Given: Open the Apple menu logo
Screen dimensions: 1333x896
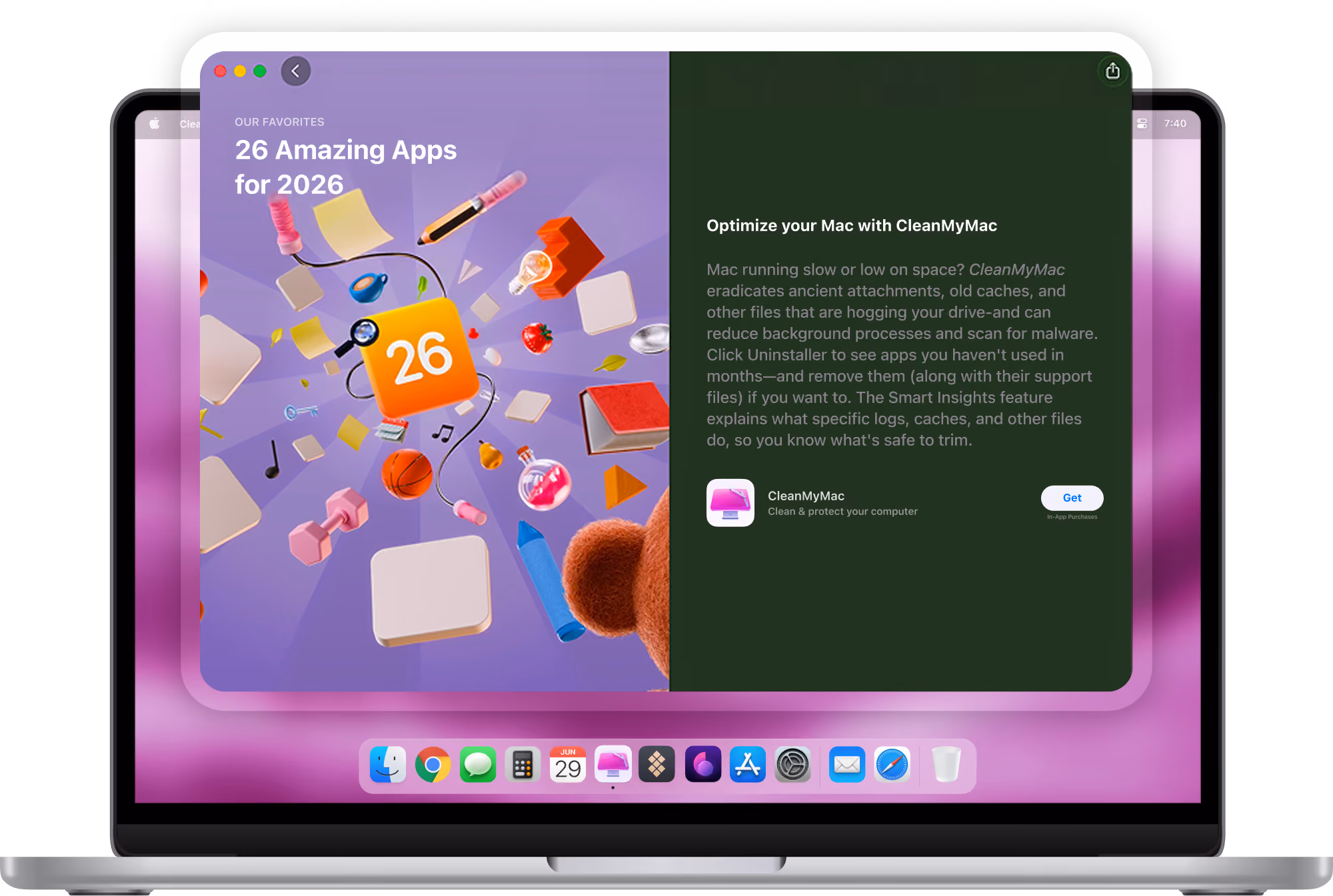Looking at the screenshot, I should click(155, 123).
